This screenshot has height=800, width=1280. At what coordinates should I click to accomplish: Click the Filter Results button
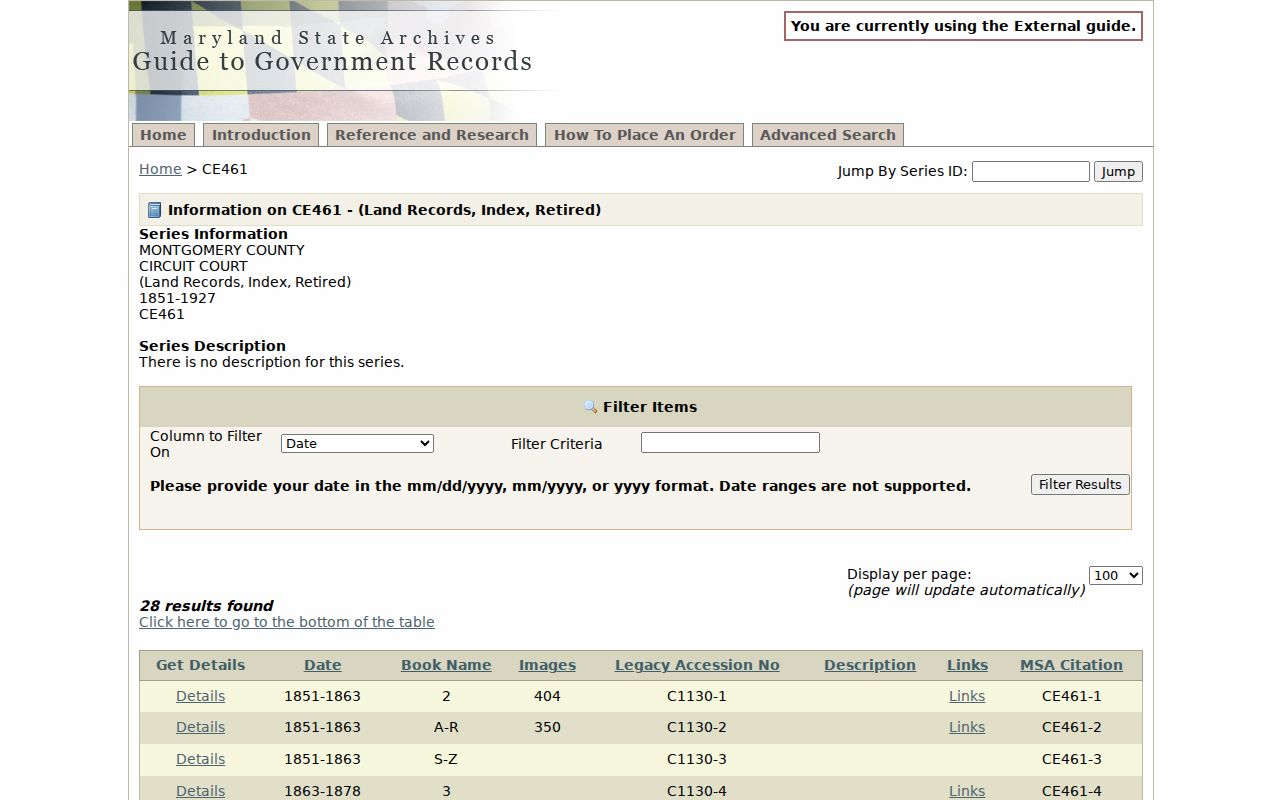click(1080, 484)
